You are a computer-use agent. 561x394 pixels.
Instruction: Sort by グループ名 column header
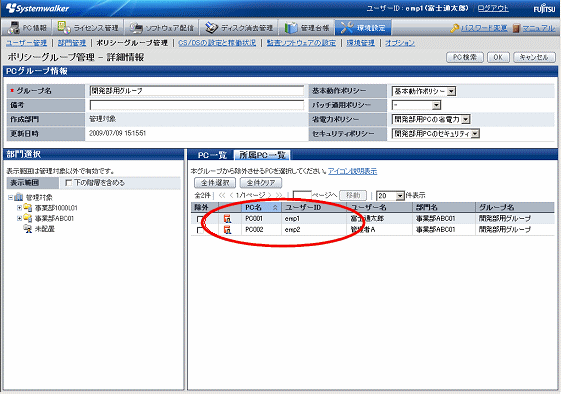point(515,207)
